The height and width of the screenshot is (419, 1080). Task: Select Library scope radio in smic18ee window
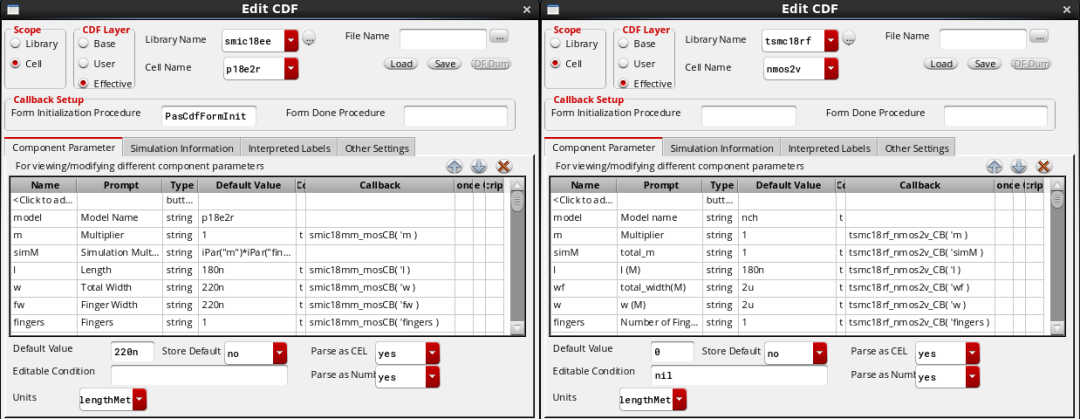coord(16,44)
